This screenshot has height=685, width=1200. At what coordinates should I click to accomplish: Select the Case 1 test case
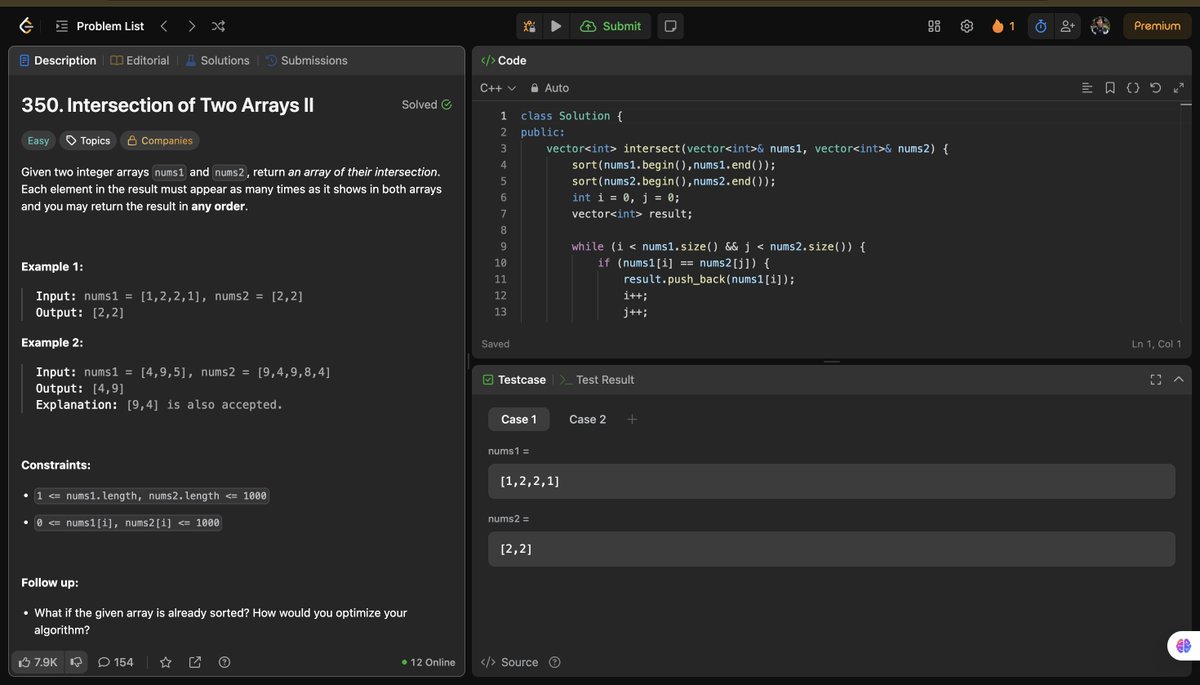[x=519, y=419]
